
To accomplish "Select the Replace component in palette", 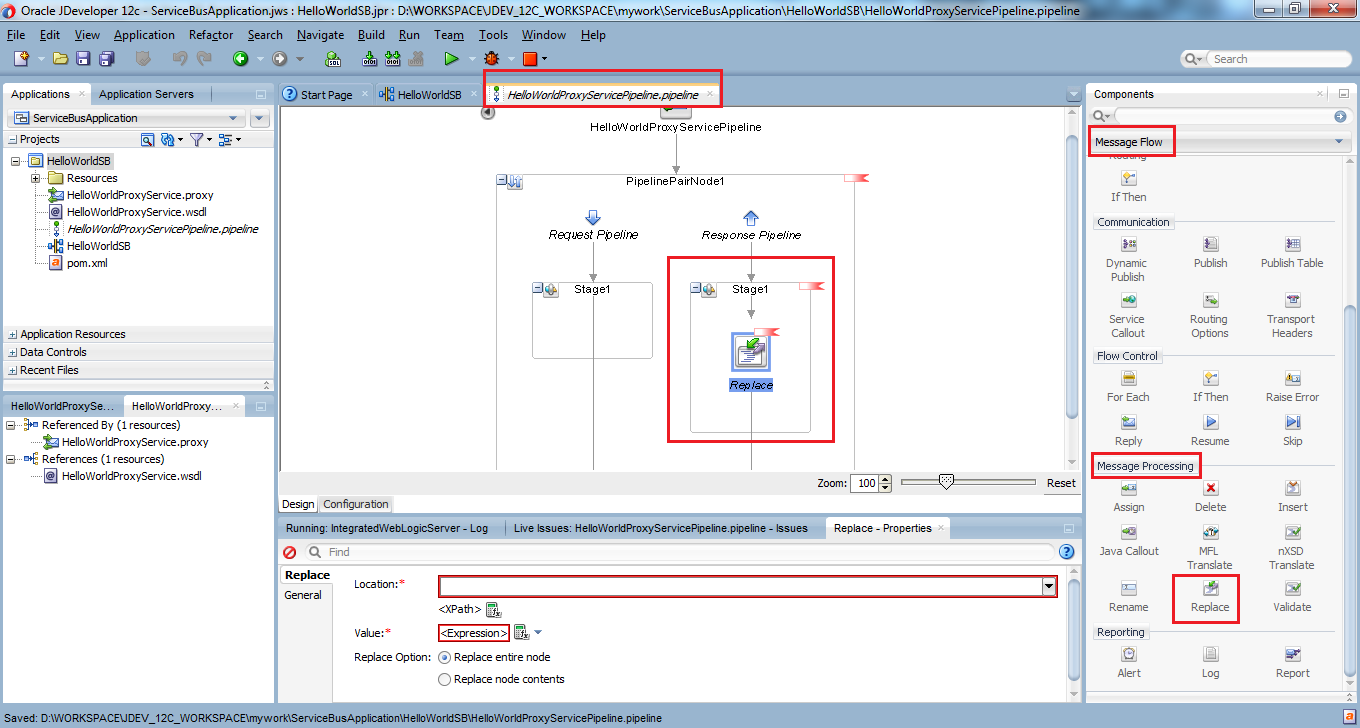I will [1210, 597].
